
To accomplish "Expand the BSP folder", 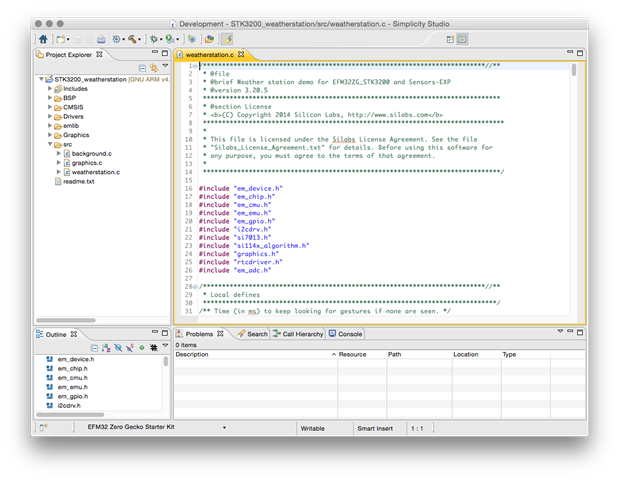I will point(50,98).
